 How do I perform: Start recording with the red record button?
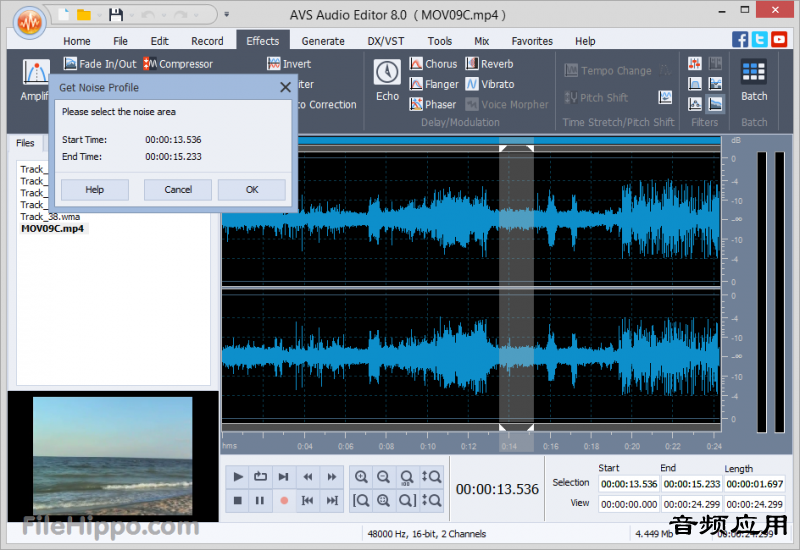pos(284,501)
